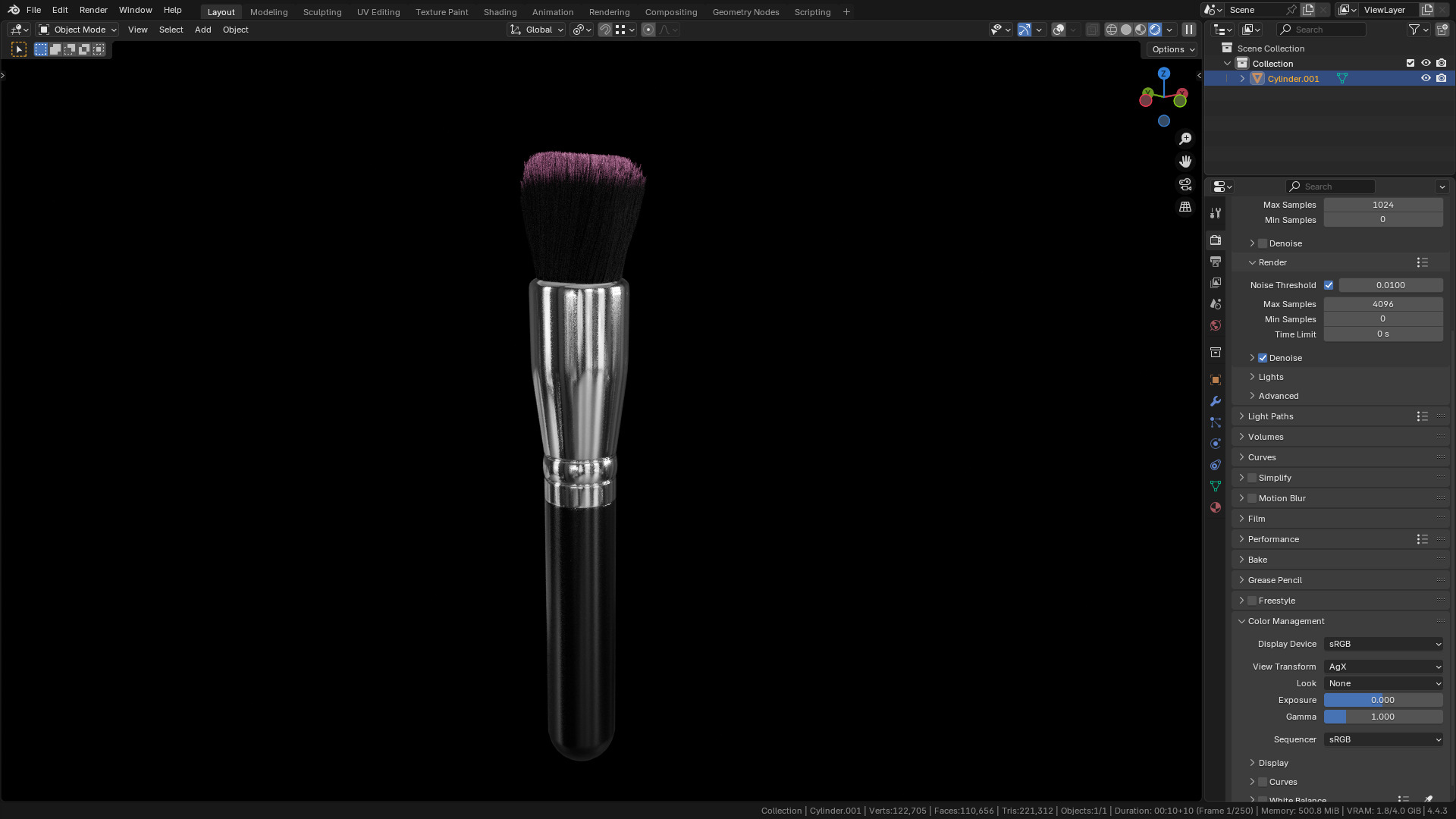The height and width of the screenshot is (819, 1456).
Task: Add a new collection in outliner
Action: (1442, 30)
